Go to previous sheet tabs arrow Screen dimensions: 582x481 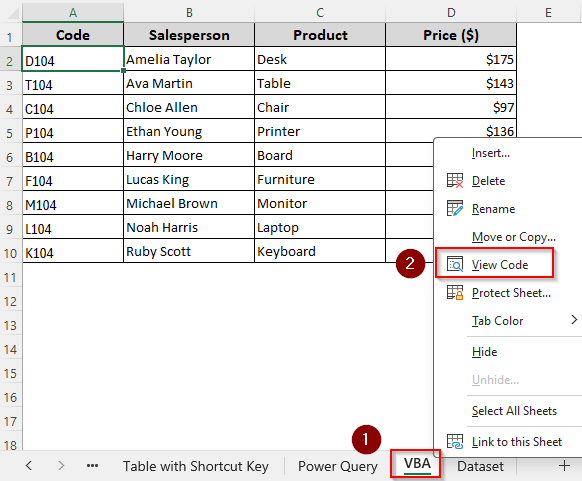[x=29, y=465]
